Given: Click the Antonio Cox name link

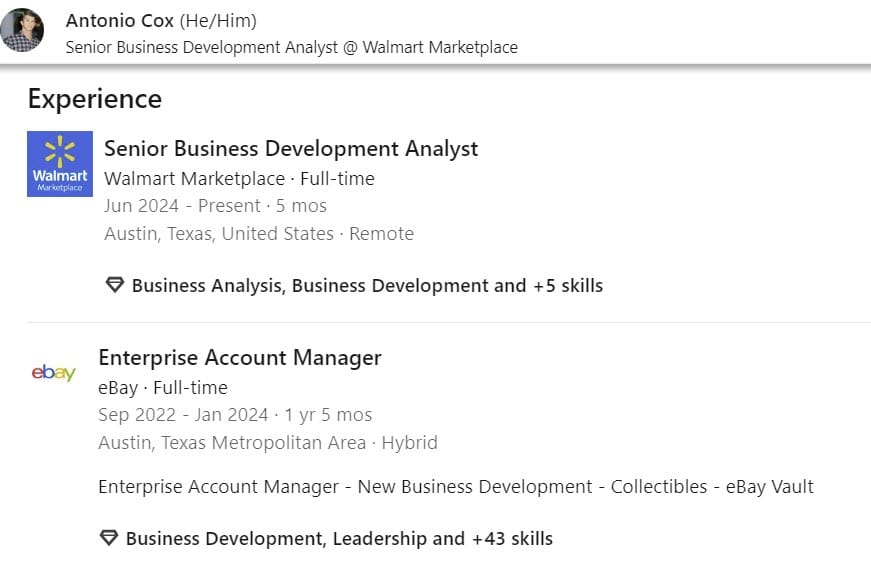Looking at the screenshot, I should pos(119,21).
